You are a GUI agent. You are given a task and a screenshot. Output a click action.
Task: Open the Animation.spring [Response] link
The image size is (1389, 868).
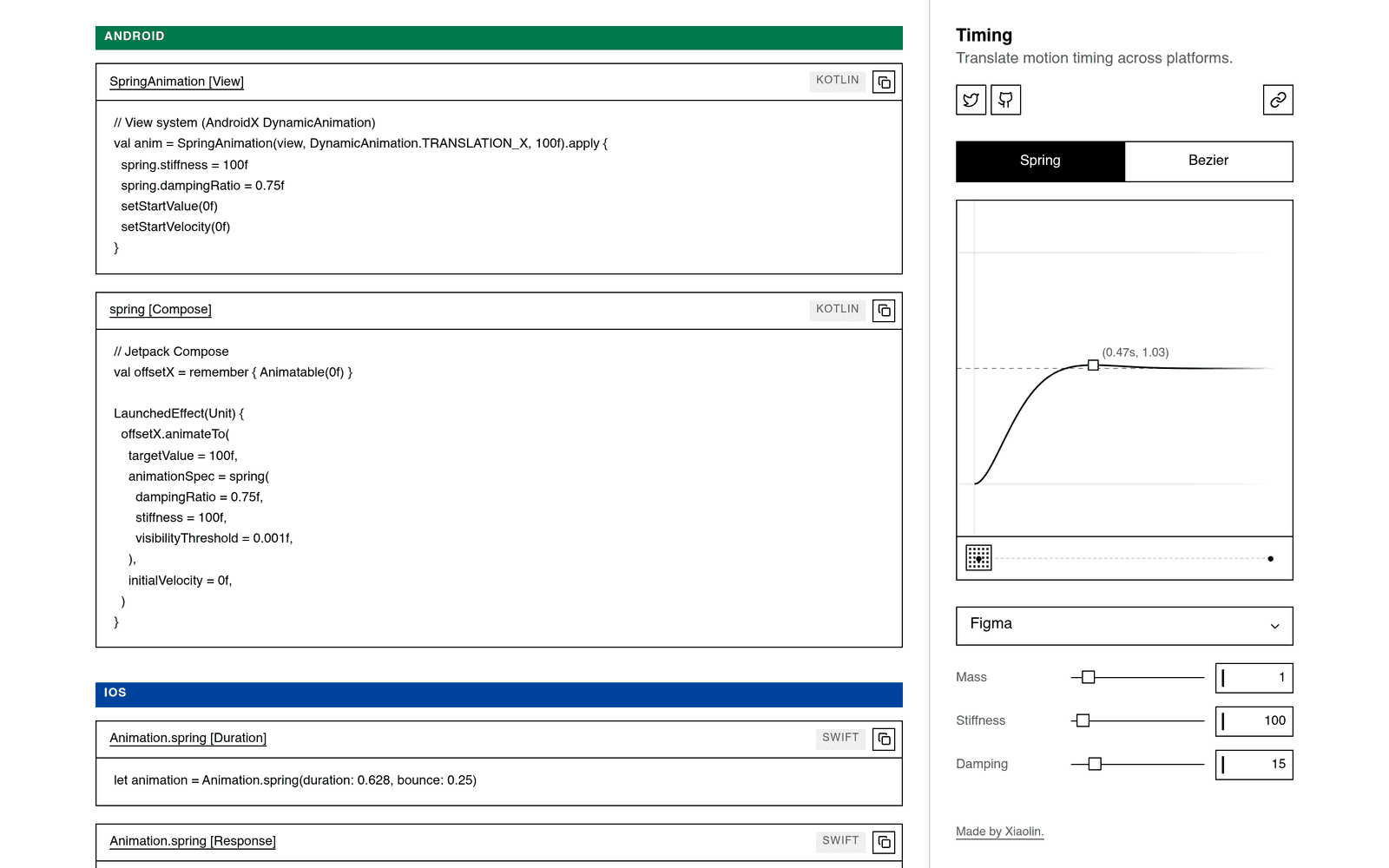(x=193, y=841)
